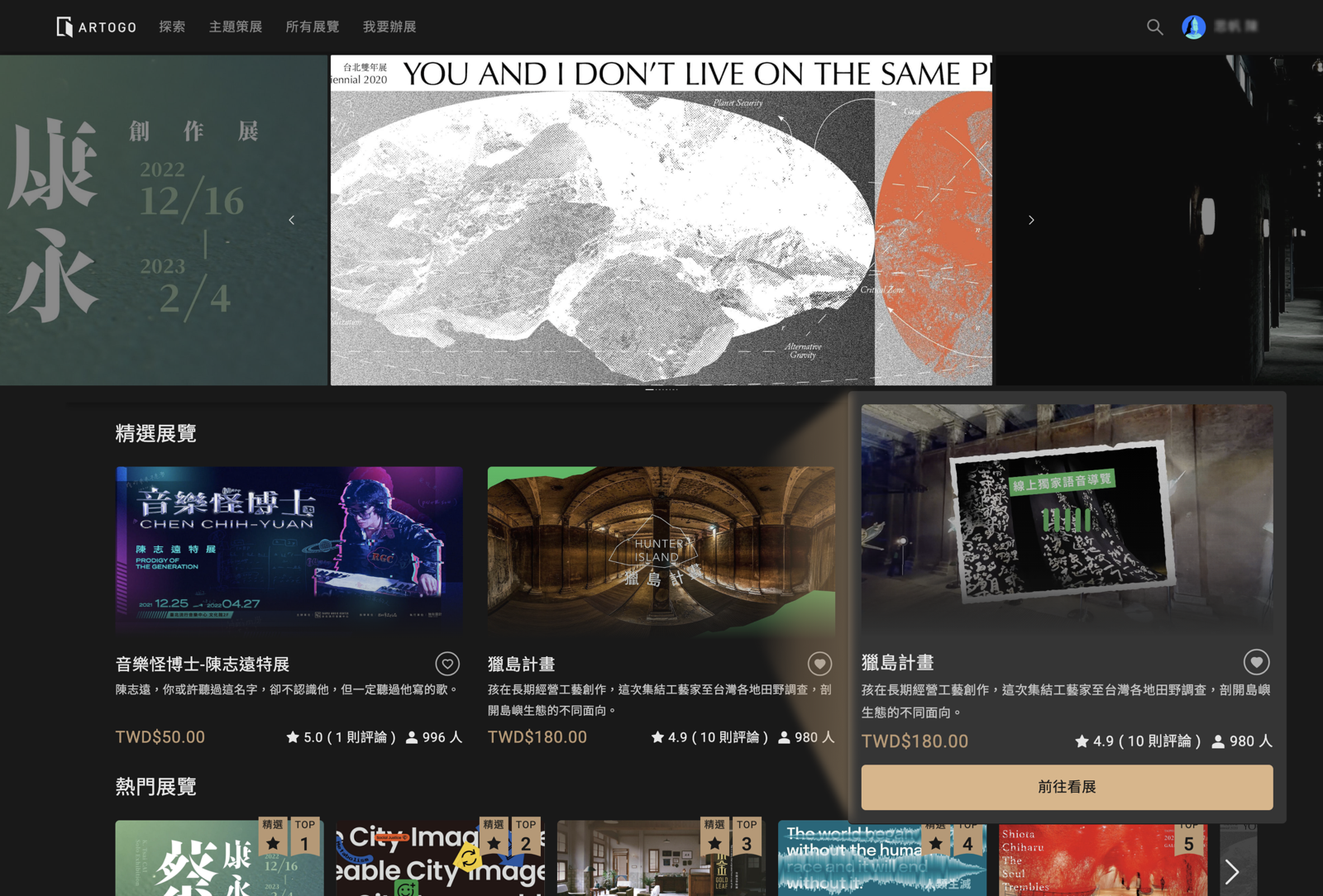This screenshot has width=1323, height=896.
Task: Toggle heart on 獵島計畫 featured card
Action: pos(819,664)
